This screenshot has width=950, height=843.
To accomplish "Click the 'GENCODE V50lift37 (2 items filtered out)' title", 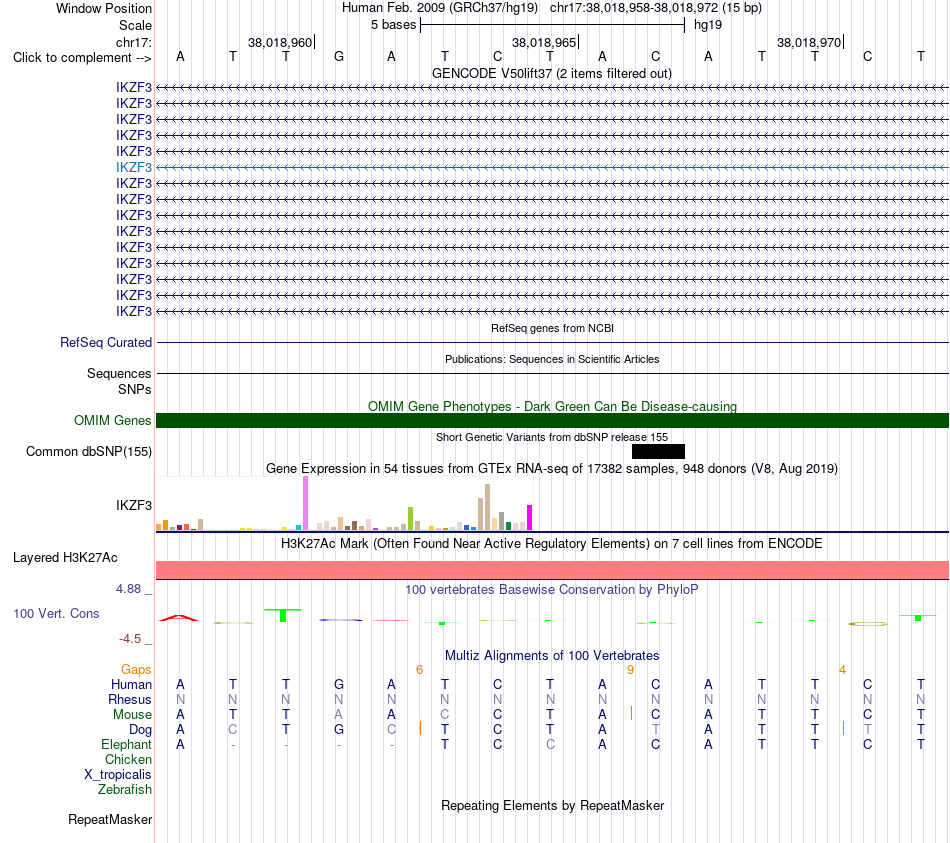I will point(552,73).
